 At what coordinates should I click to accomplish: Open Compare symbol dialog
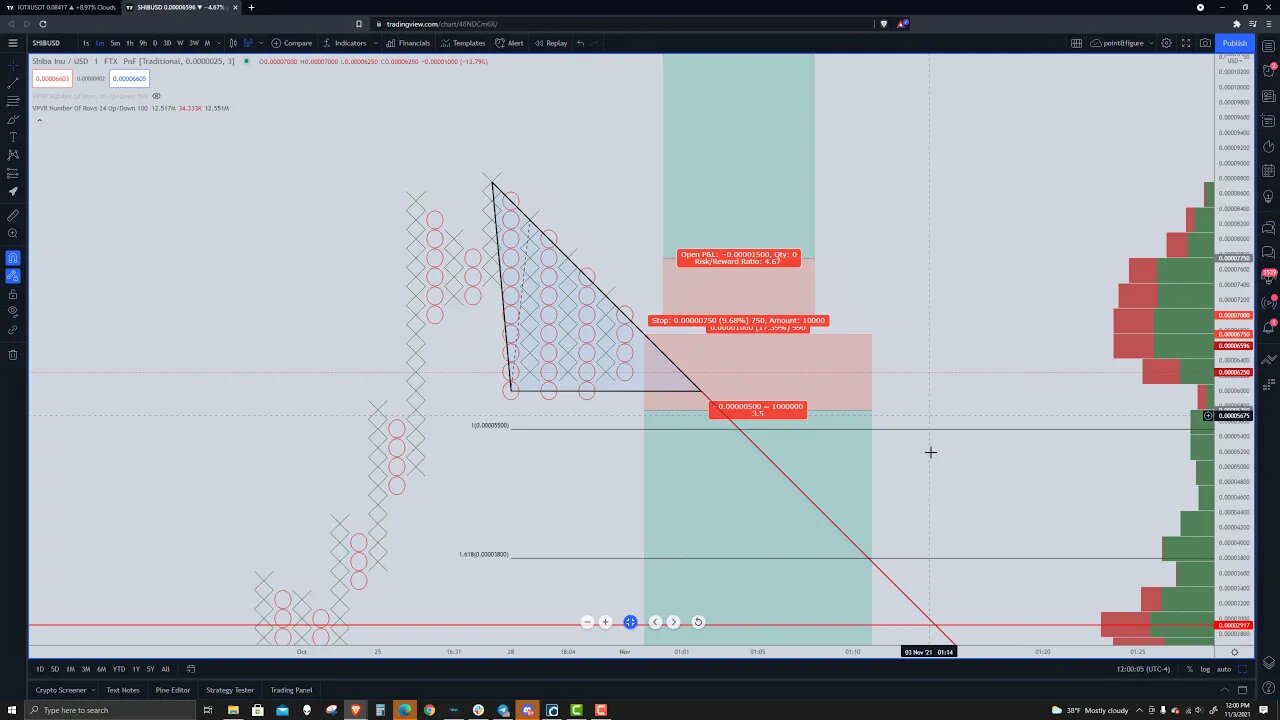(x=292, y=43)
